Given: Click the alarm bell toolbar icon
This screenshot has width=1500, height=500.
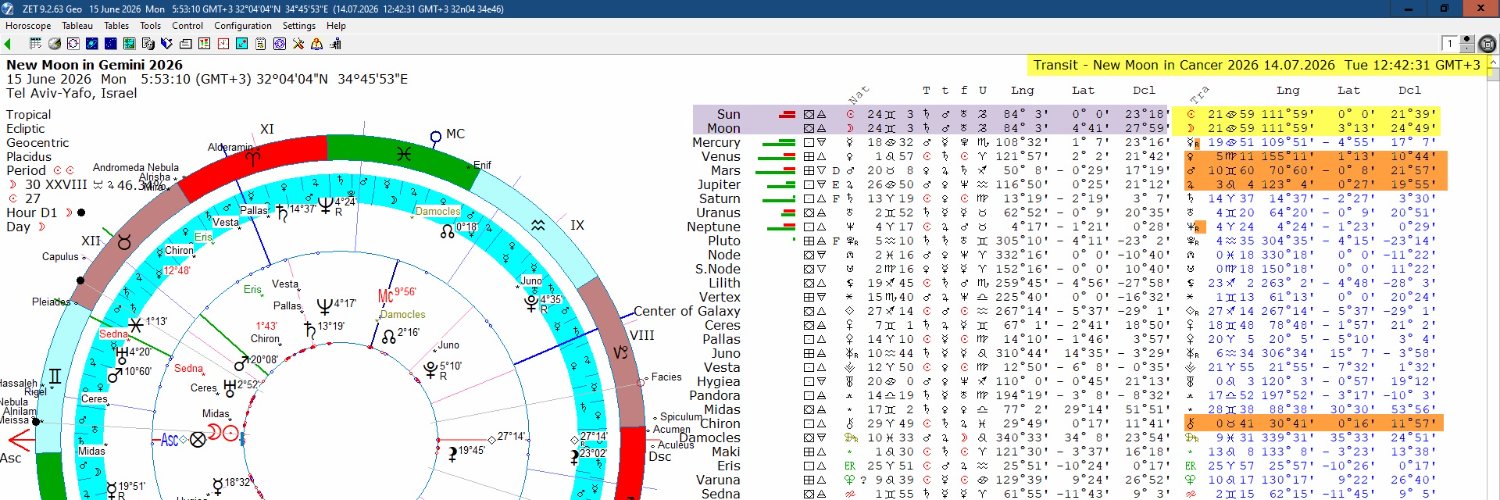Looking at the screenshot, I should 316,44.
